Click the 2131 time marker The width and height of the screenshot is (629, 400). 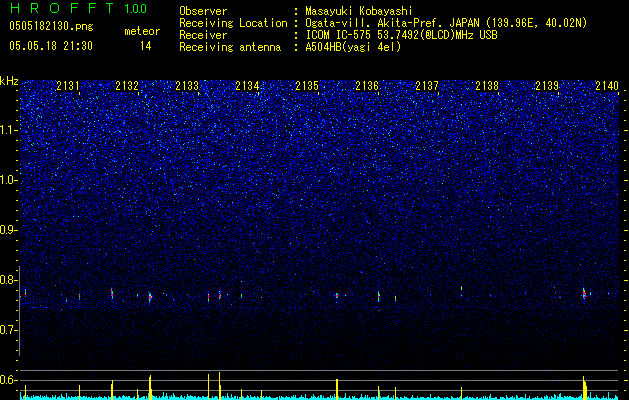[68, 85]
